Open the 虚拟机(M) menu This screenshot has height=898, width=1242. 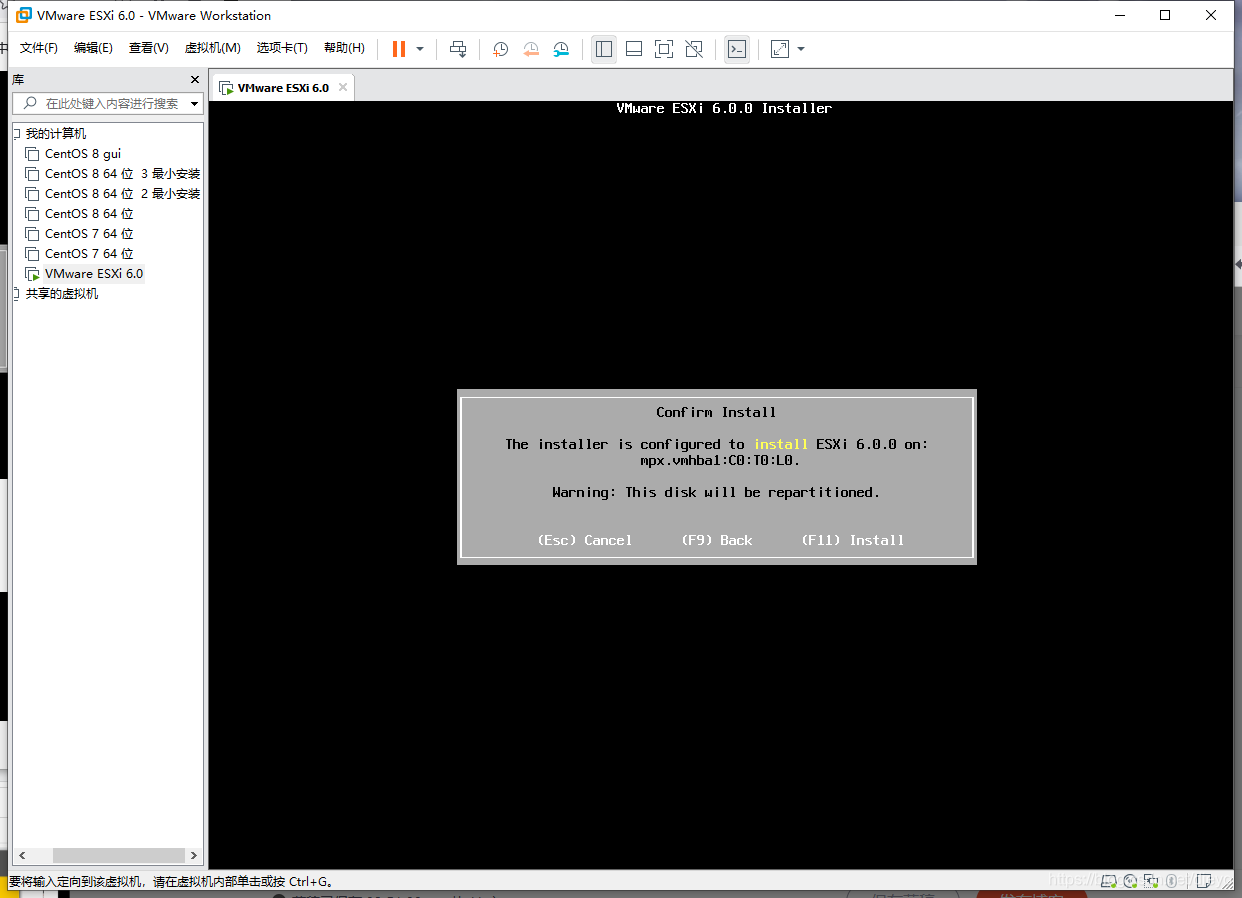(213, 48)
